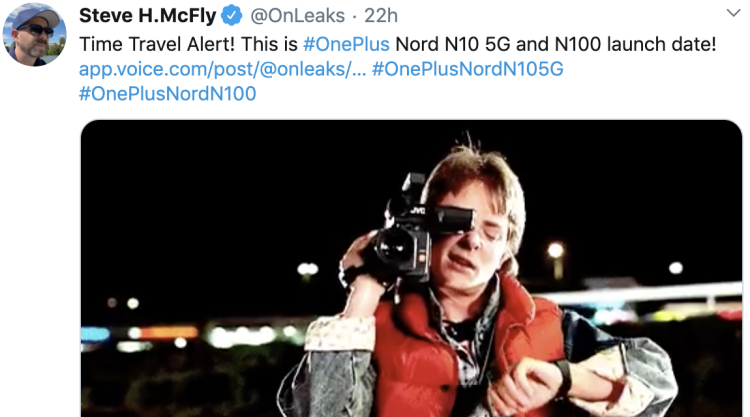Open the Steve H.McFly display name

tap(147, 16)
